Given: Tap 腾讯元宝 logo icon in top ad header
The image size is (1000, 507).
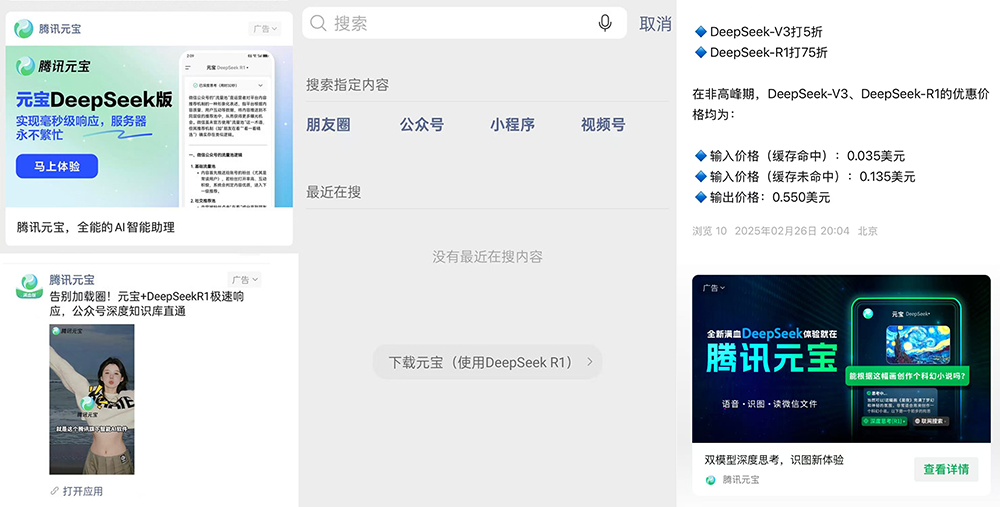Looking at the screenshot, I should pyautogui.click(x=24, y=29).
